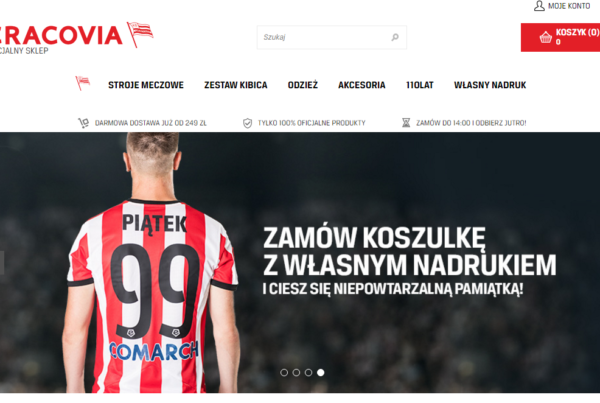The width and height of the screenshot is (600, 403).
Task: Open the 110LAT menu item
Action: point(420,85)
